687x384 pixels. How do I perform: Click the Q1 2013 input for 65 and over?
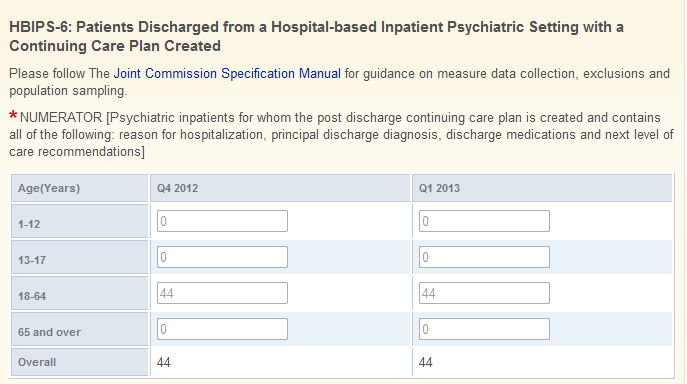[x=484, y=329]
